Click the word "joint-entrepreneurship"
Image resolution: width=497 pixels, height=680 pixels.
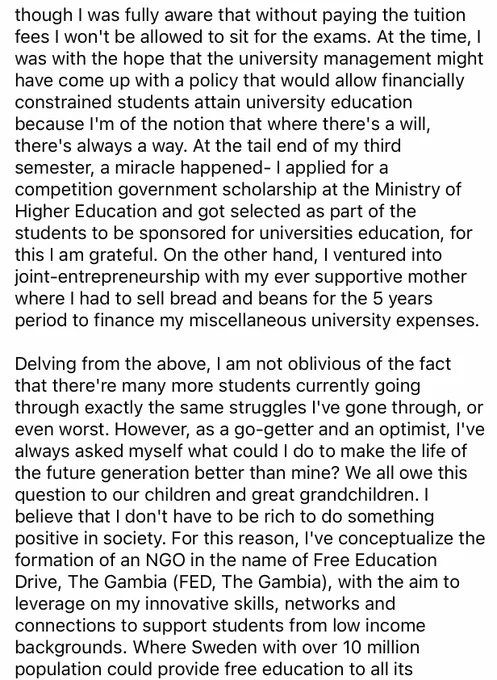coord(108,277)
